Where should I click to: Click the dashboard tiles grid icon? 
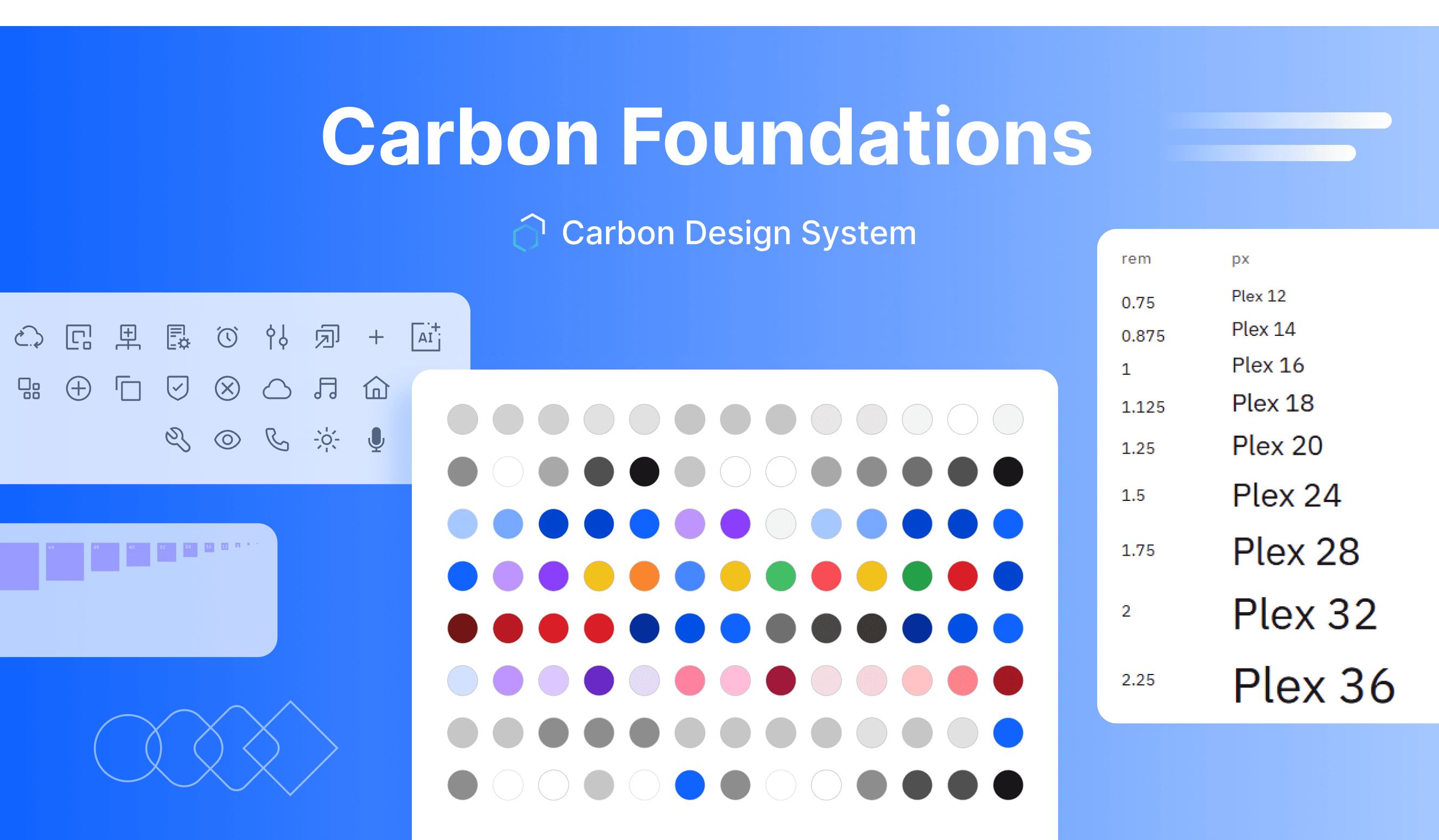pos(29,389)
